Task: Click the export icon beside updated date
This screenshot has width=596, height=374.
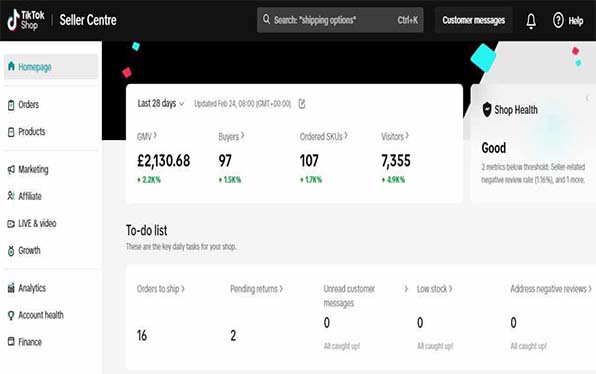Action: (302, 104)
